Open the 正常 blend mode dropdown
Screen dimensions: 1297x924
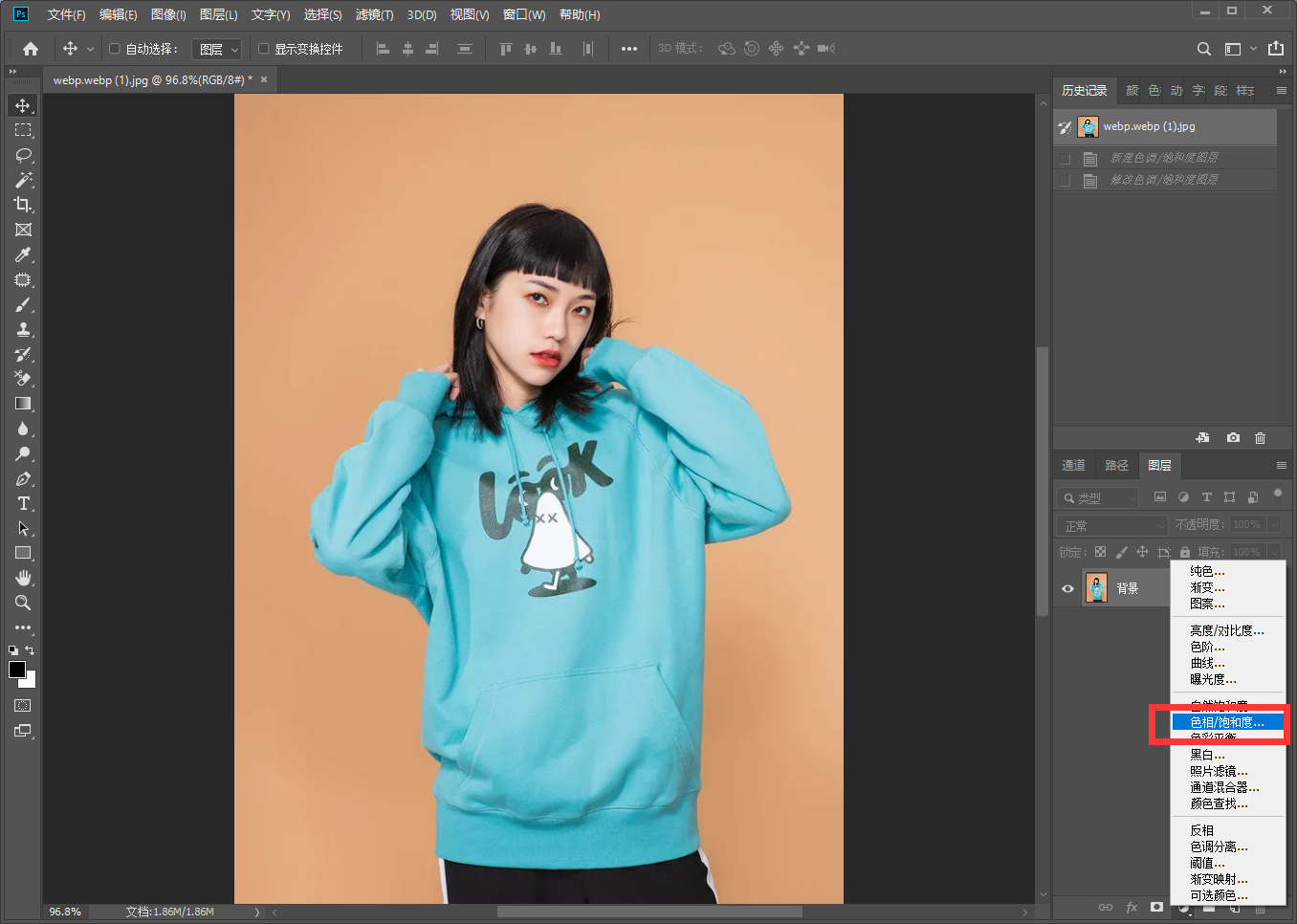pos(1112,526)
